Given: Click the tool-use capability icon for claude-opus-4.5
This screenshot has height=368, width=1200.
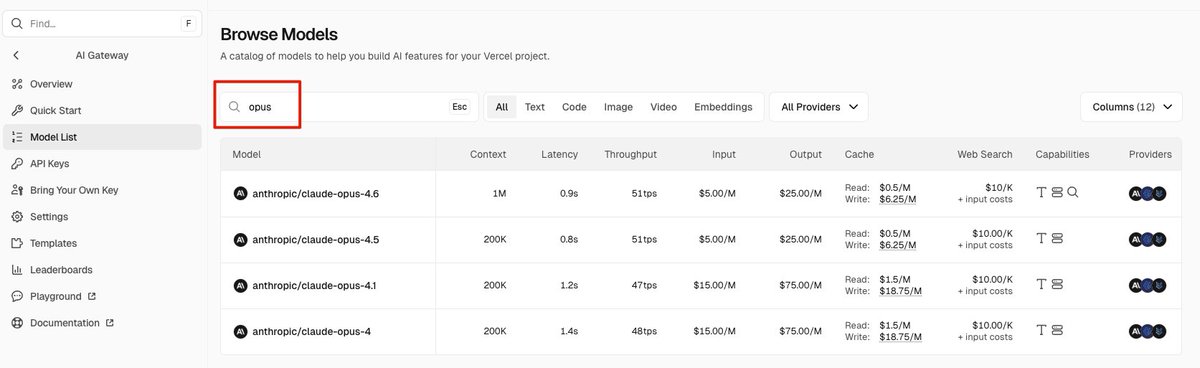Looking at the screenshot, I should [1057, 239].
